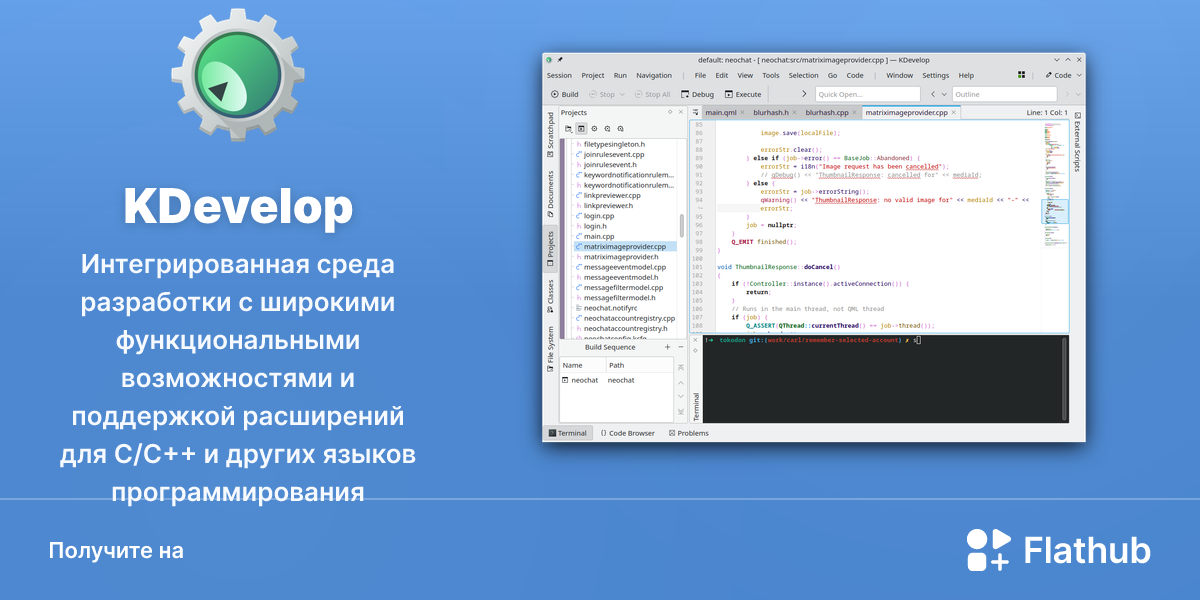Click the Stop toolbar button
This screenshot has height=600, width=1200.
[601, 94]
